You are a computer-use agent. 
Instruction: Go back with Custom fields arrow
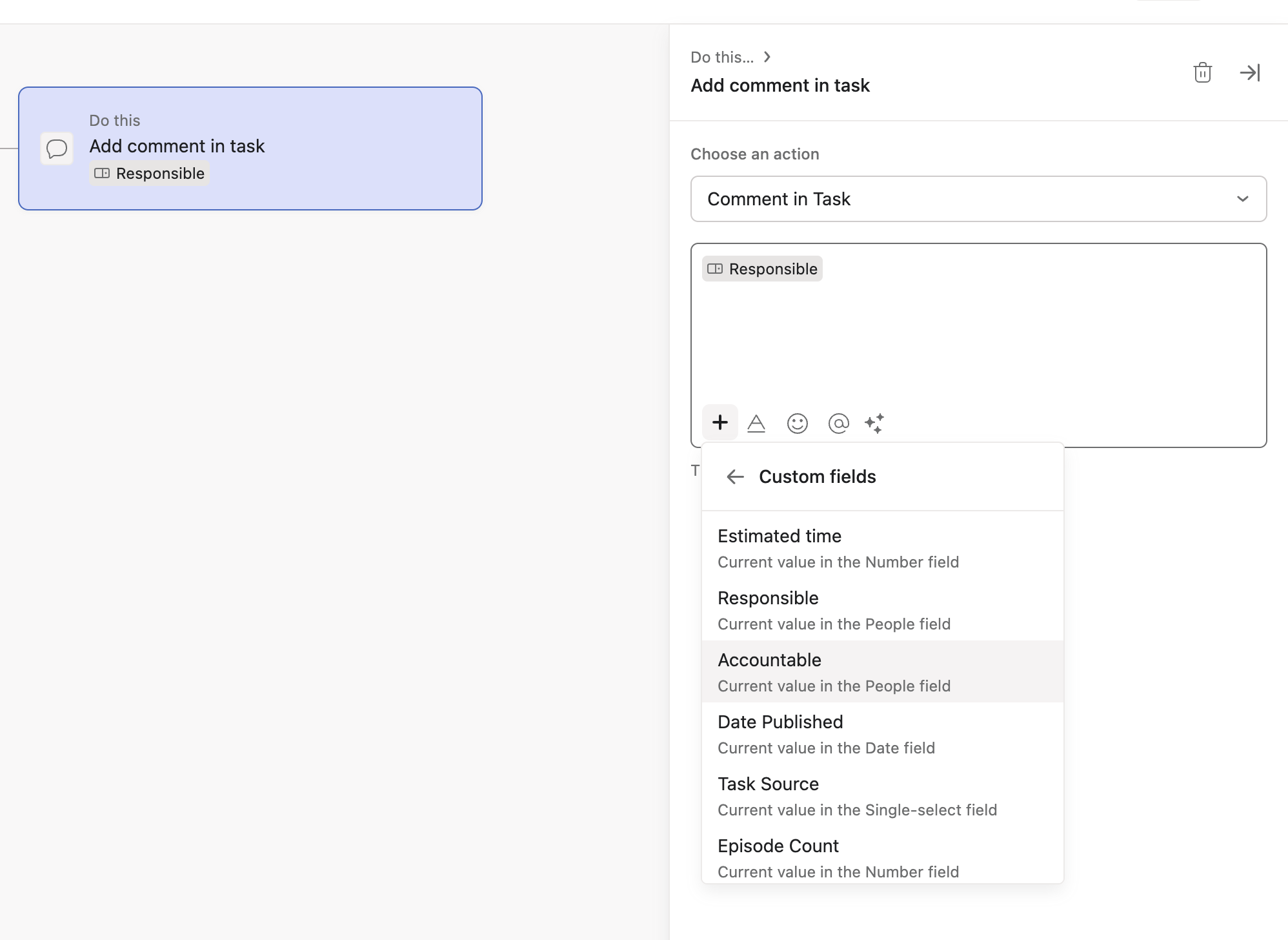tap(735, 477)
